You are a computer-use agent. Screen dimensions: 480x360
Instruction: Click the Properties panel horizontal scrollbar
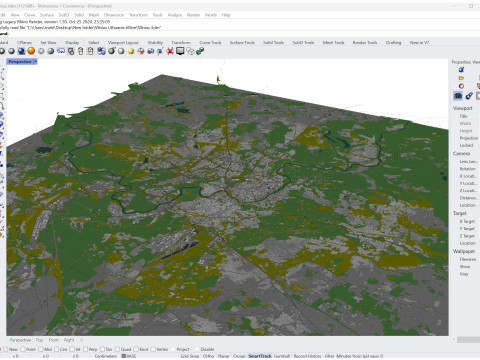pyautogui.click(x=468, y=340)
